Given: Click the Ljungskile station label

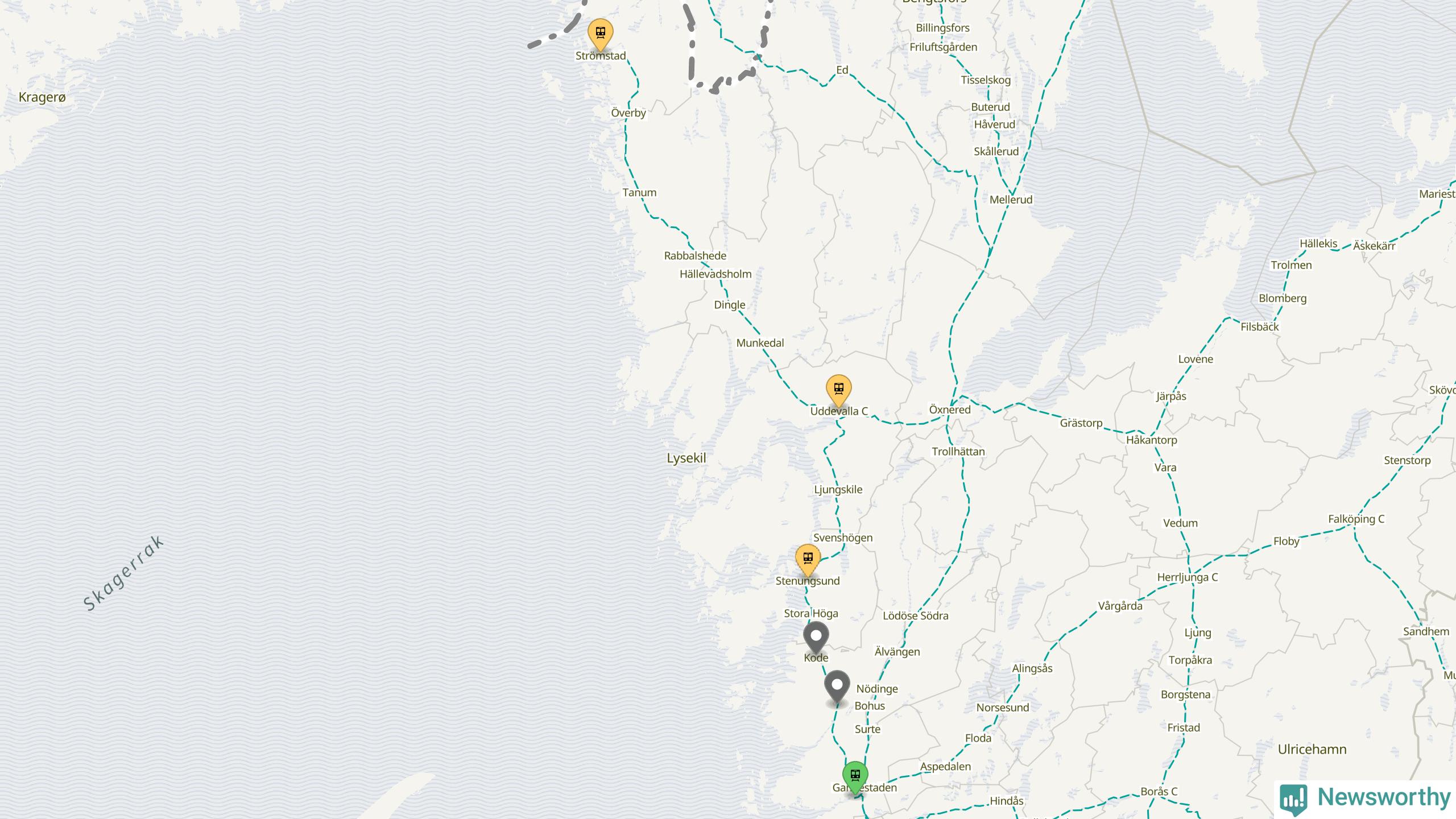Looking at the screenshot, I should [838, 490].
